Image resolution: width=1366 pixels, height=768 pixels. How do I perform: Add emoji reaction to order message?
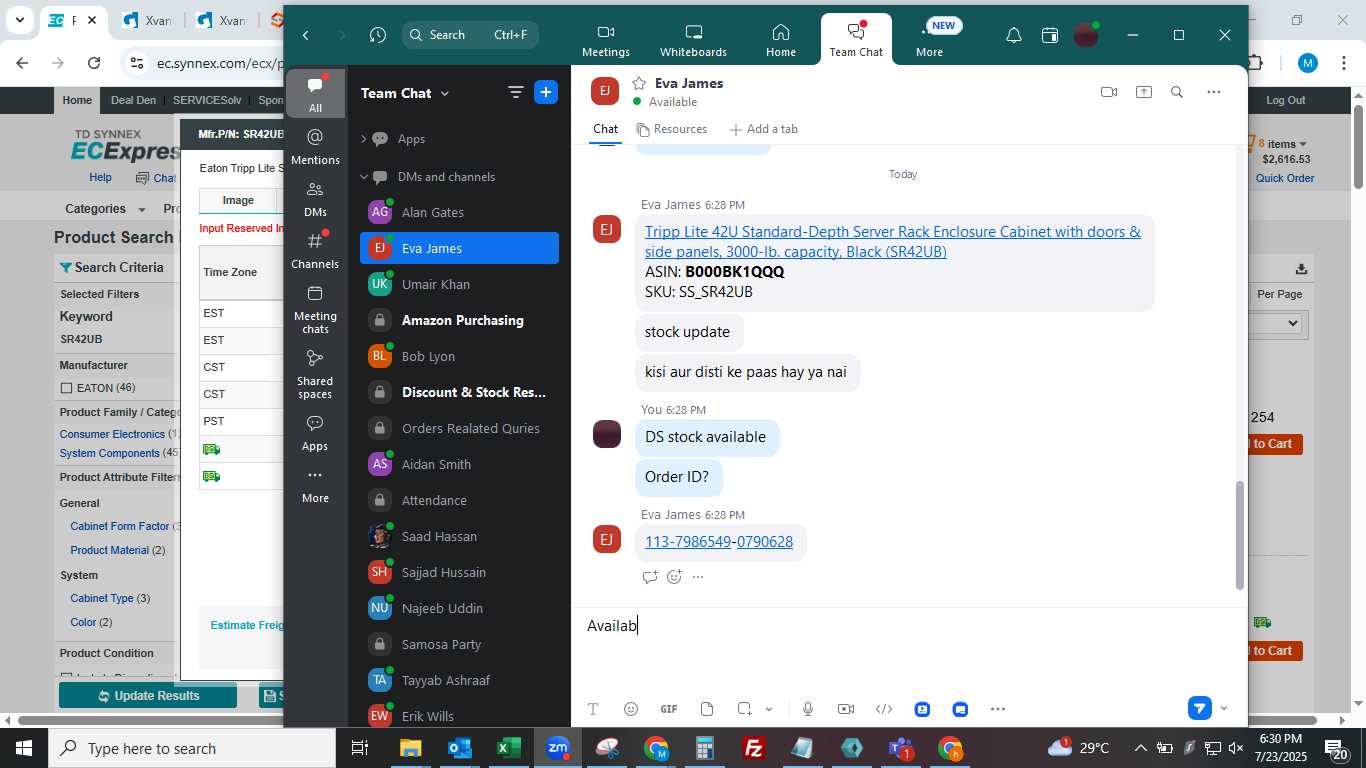[674, 576]
